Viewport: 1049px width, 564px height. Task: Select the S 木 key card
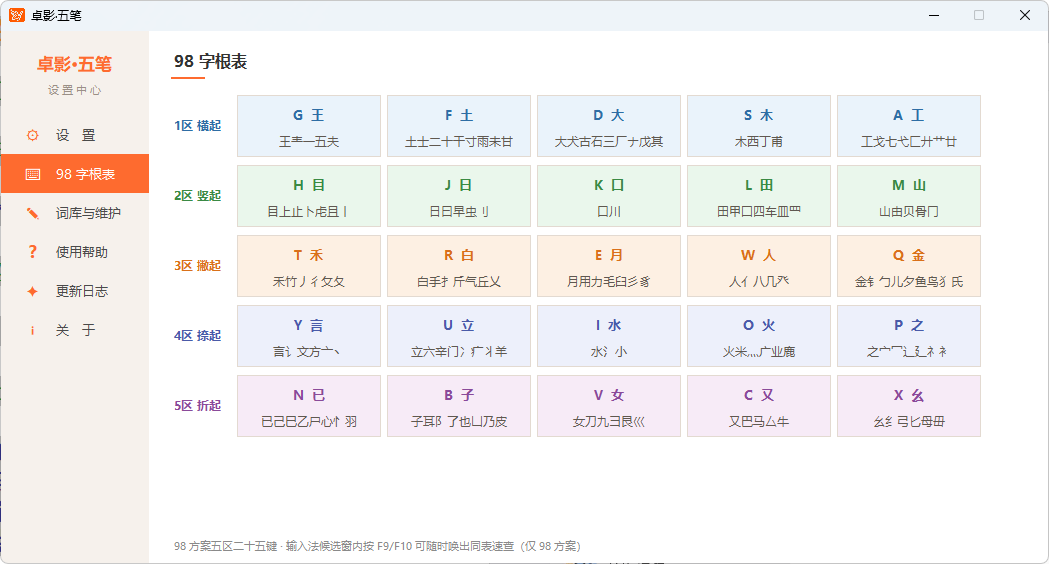point(759,126)
